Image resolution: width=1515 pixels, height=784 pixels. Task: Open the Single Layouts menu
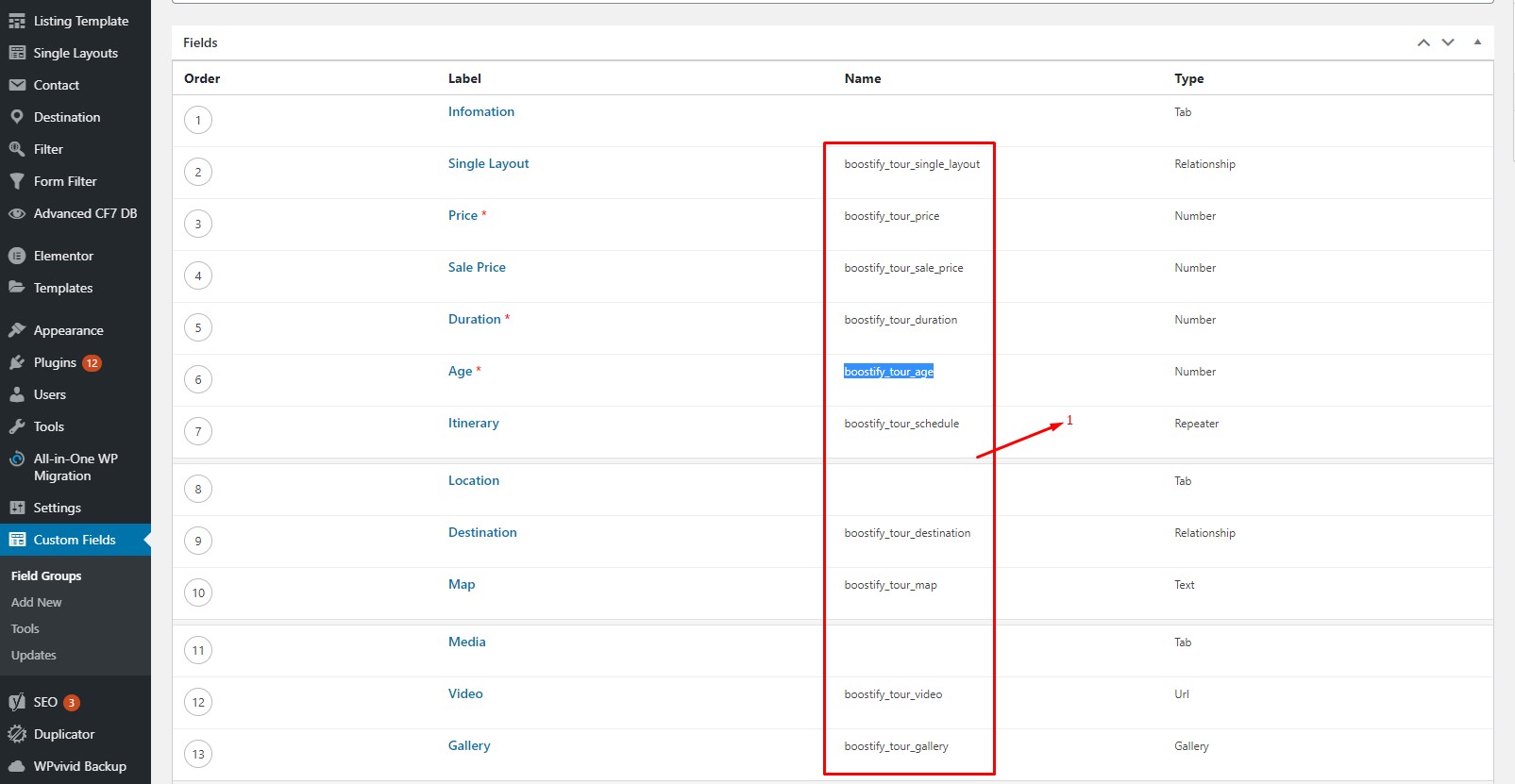click(x=76, y=53)
